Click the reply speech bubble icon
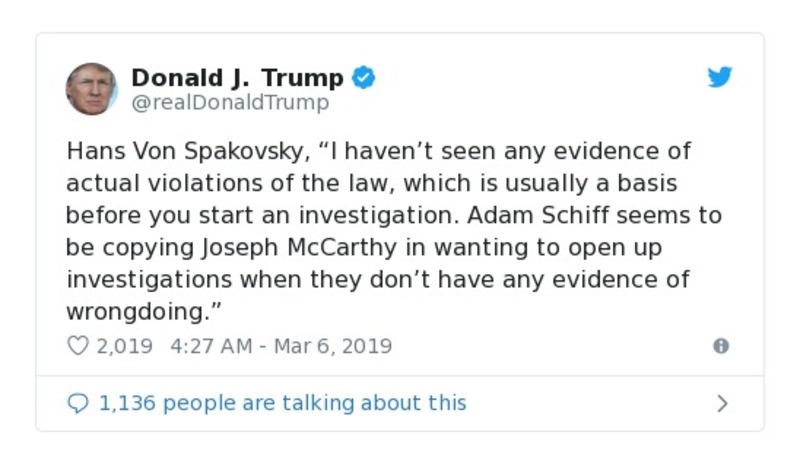 (x=78, y=403)
